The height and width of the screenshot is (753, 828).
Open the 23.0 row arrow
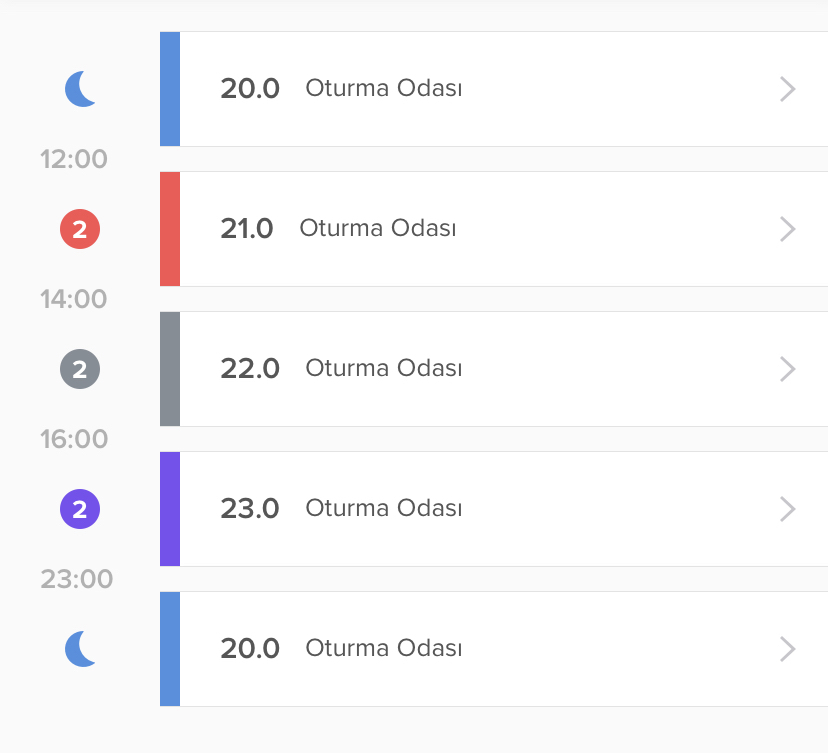click(787, 509)
